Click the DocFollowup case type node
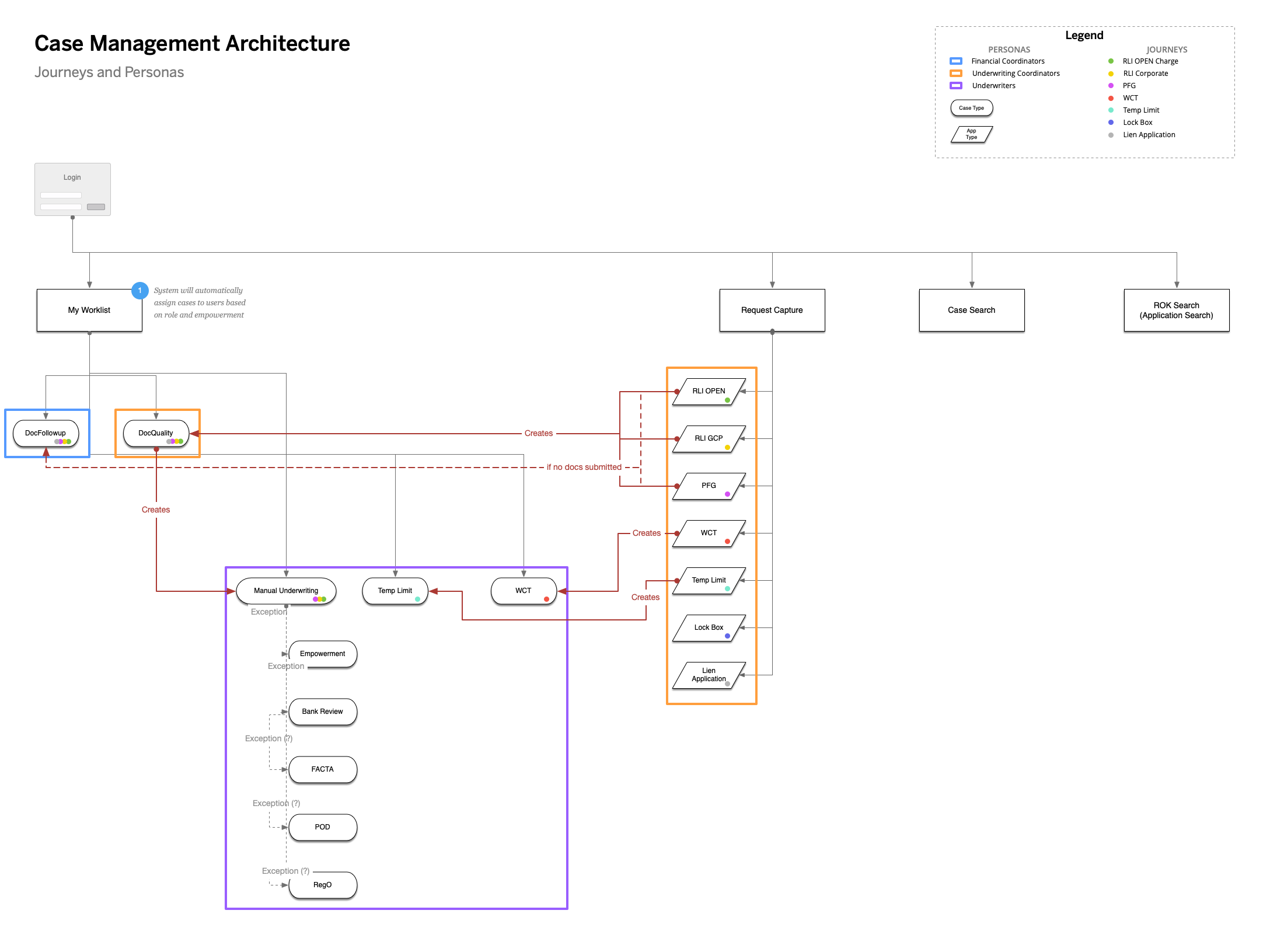Screen dimensions: 1277x952 (x=46, y=434)
